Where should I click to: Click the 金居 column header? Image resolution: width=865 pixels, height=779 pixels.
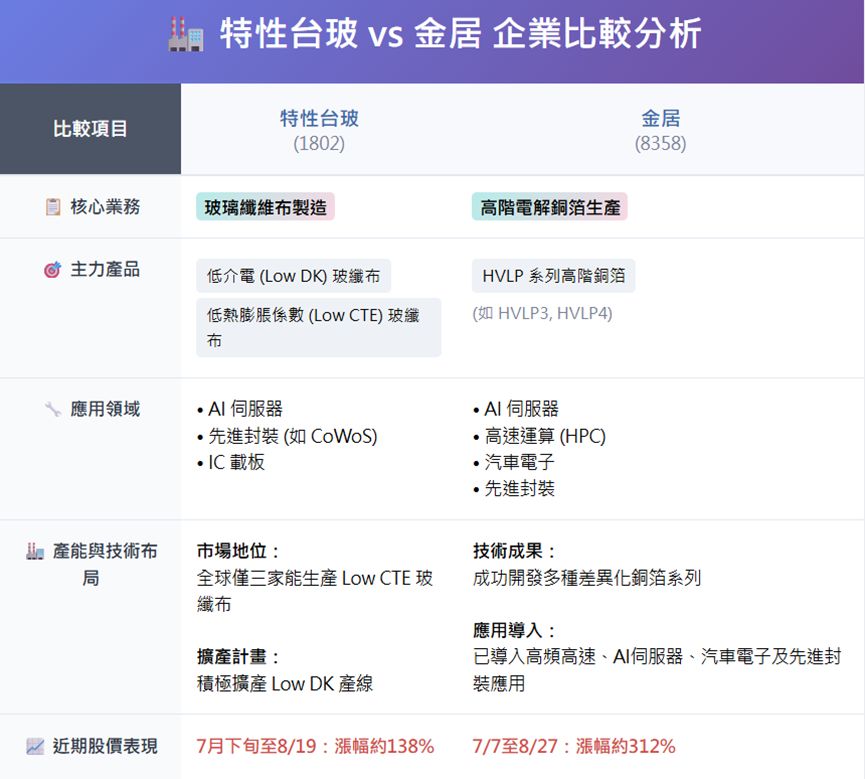pos(660,119)
